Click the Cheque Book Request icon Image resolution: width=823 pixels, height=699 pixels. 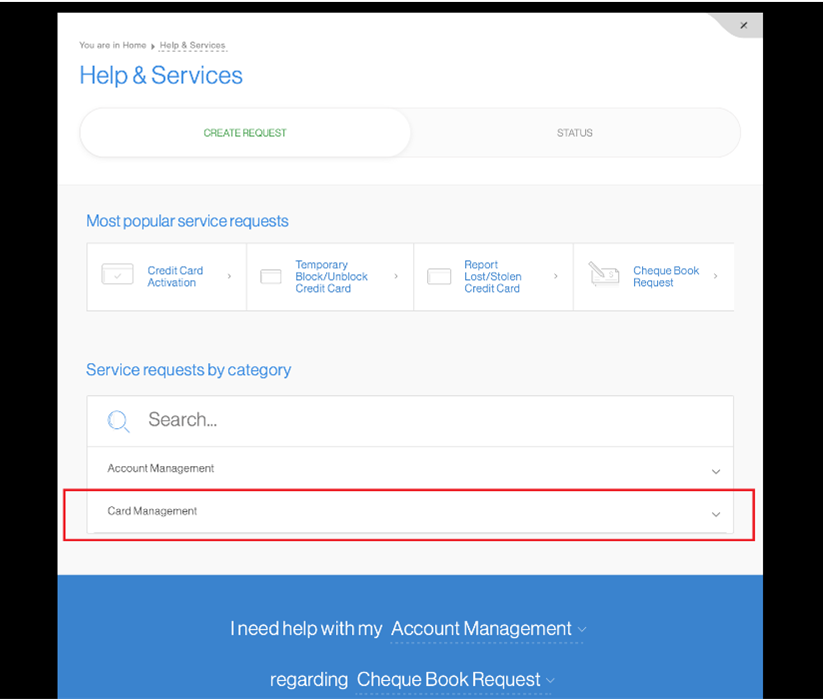click(x=604, y=275)
